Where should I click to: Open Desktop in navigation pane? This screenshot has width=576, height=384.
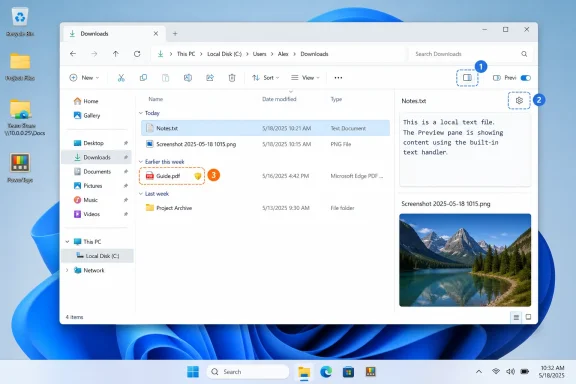[97, 143]
